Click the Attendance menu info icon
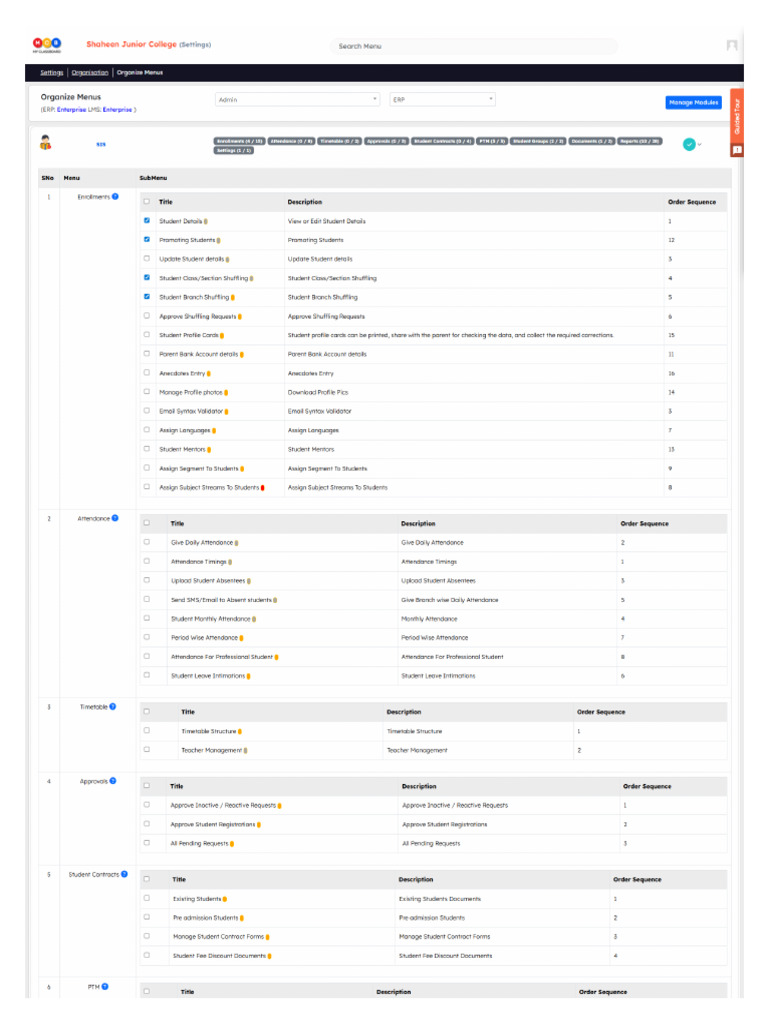768x1024 pixels. pos(115,519)
